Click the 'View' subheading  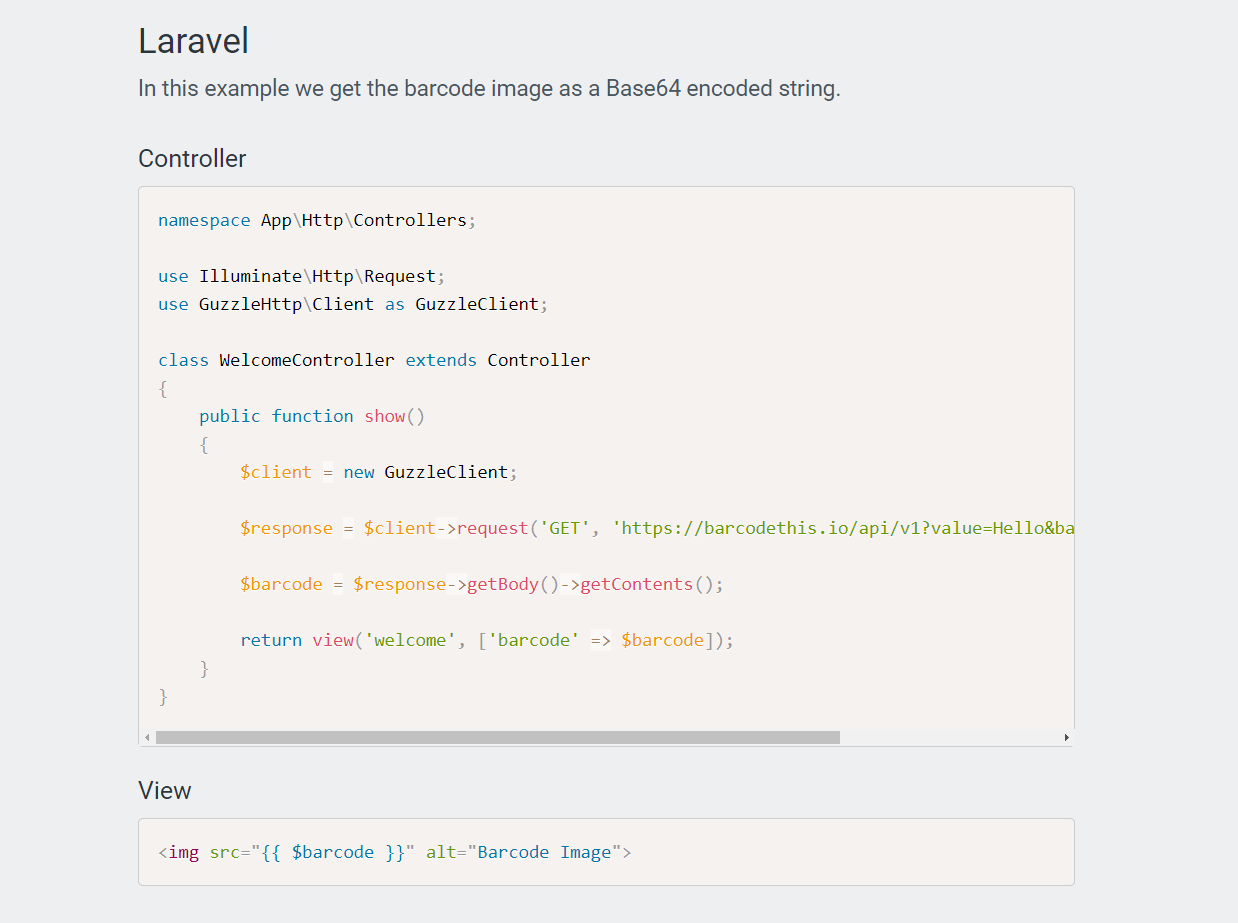point(165,790)
